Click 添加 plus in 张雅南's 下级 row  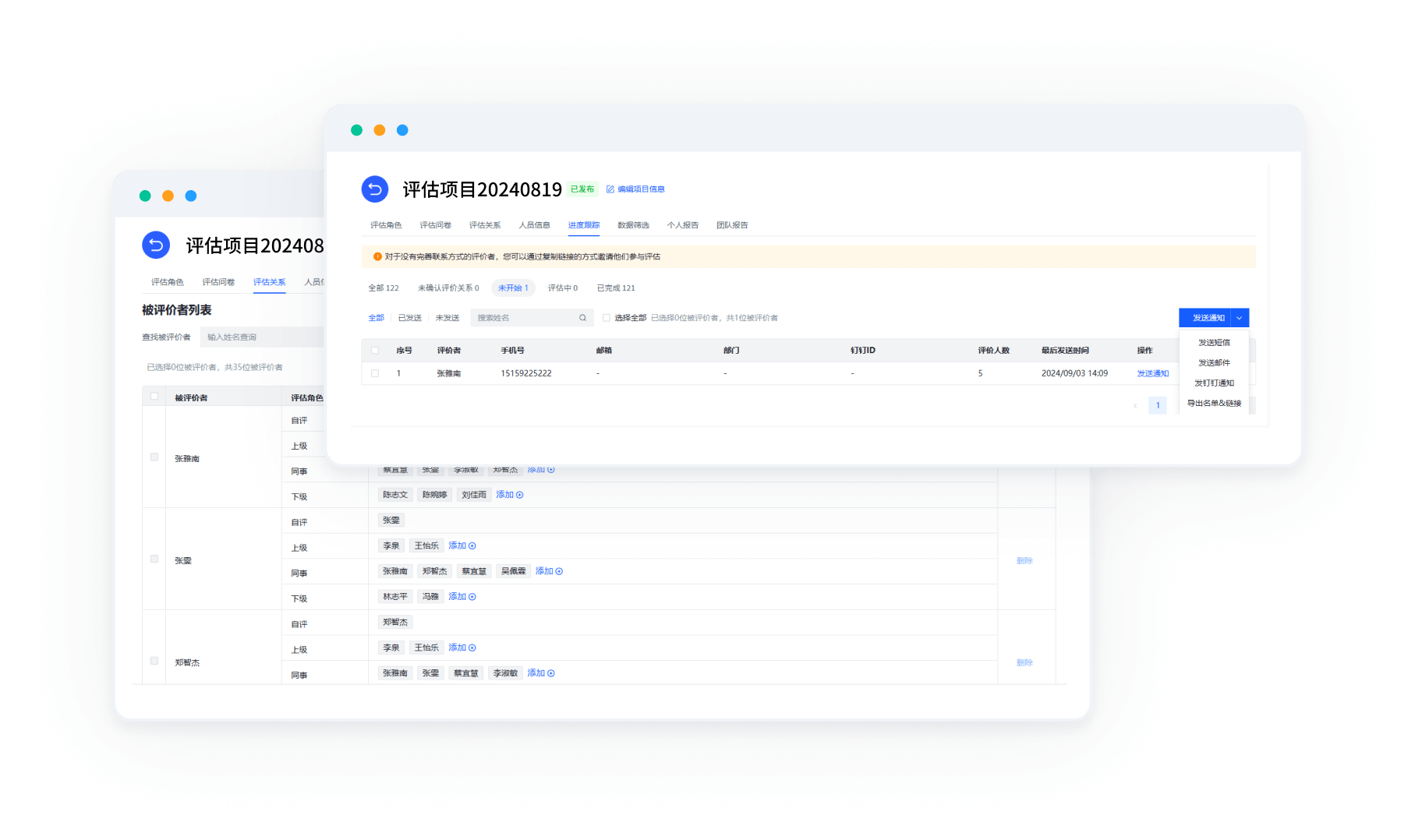click(510, 495)
